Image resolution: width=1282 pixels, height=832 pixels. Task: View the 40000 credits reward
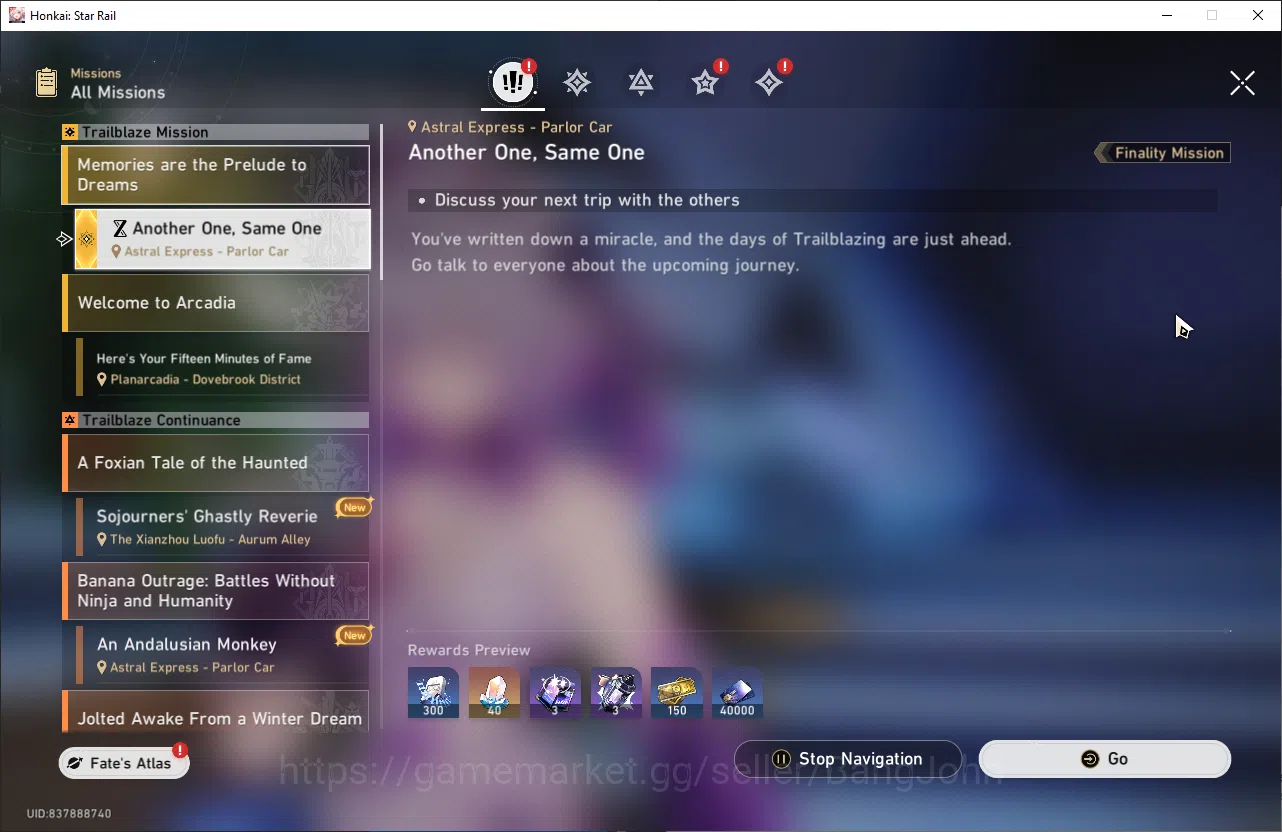tap(738, 693)
